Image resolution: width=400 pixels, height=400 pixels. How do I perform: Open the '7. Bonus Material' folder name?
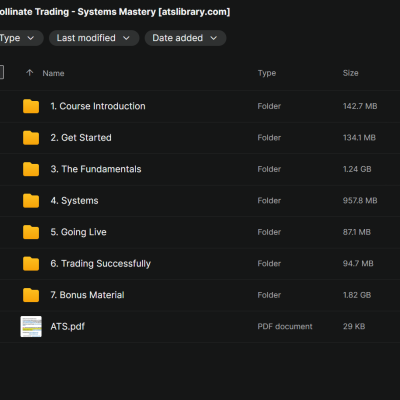coord(87,295)
